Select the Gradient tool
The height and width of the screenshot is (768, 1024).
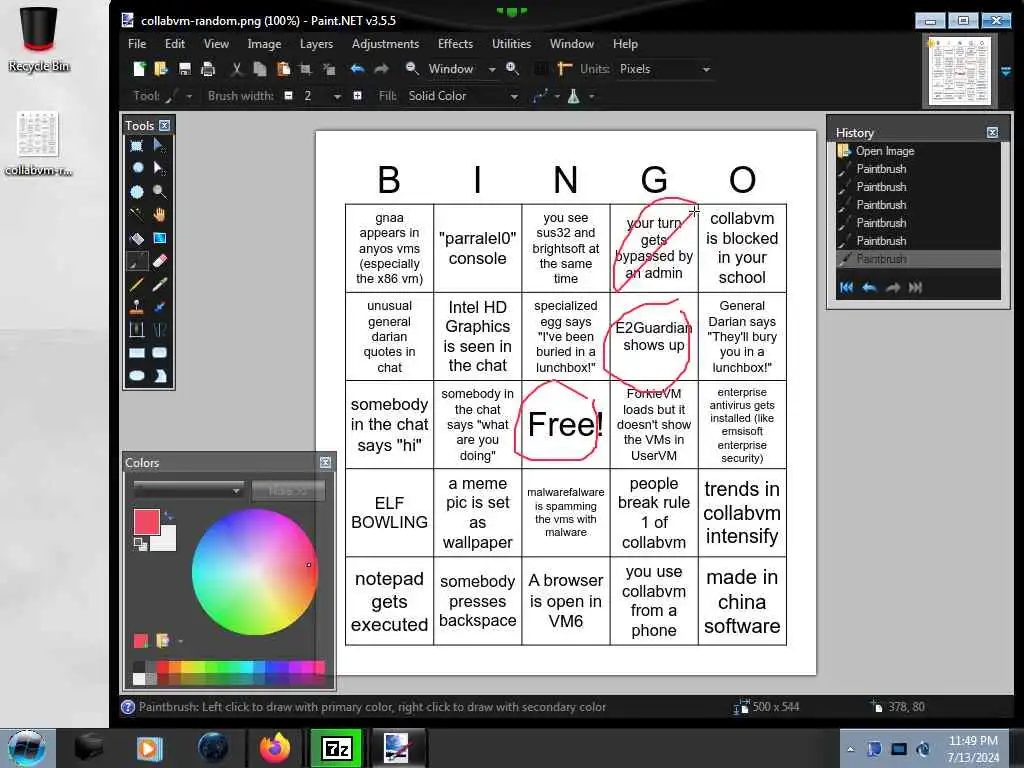159,238
